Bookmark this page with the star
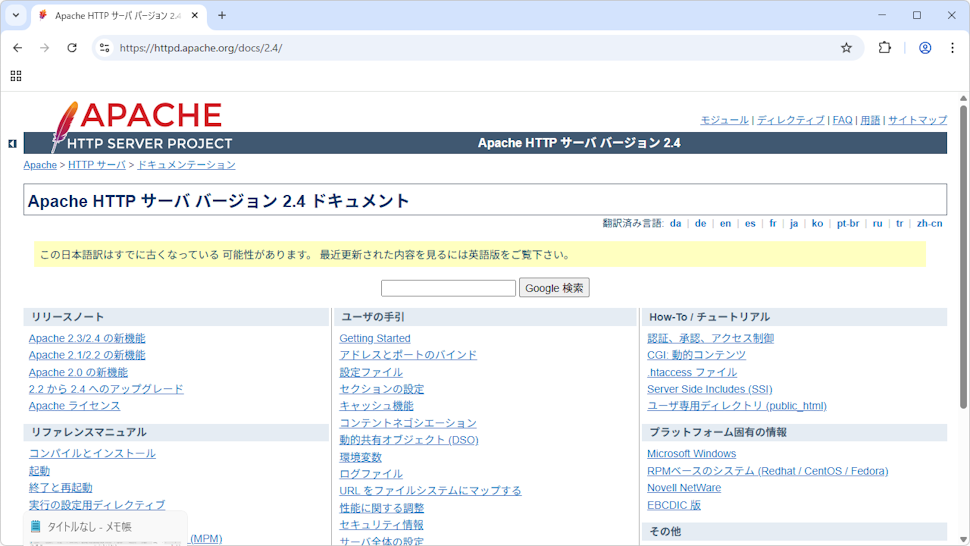Viewport: 970px width, 546px height. point(846,48)
